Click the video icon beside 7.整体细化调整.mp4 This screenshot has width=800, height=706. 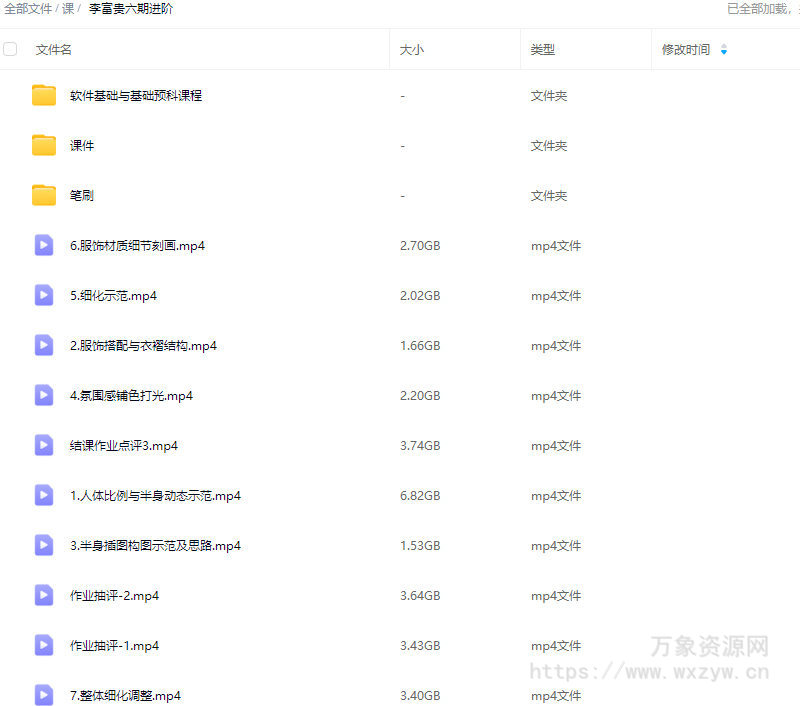[x=43, y=695]
